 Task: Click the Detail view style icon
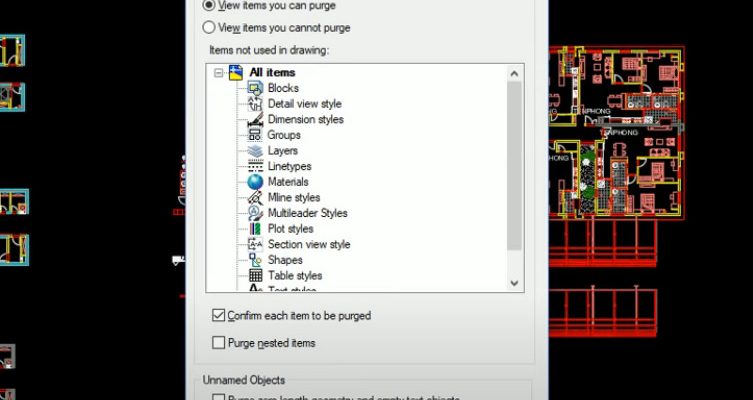click(x=255, y=104)
